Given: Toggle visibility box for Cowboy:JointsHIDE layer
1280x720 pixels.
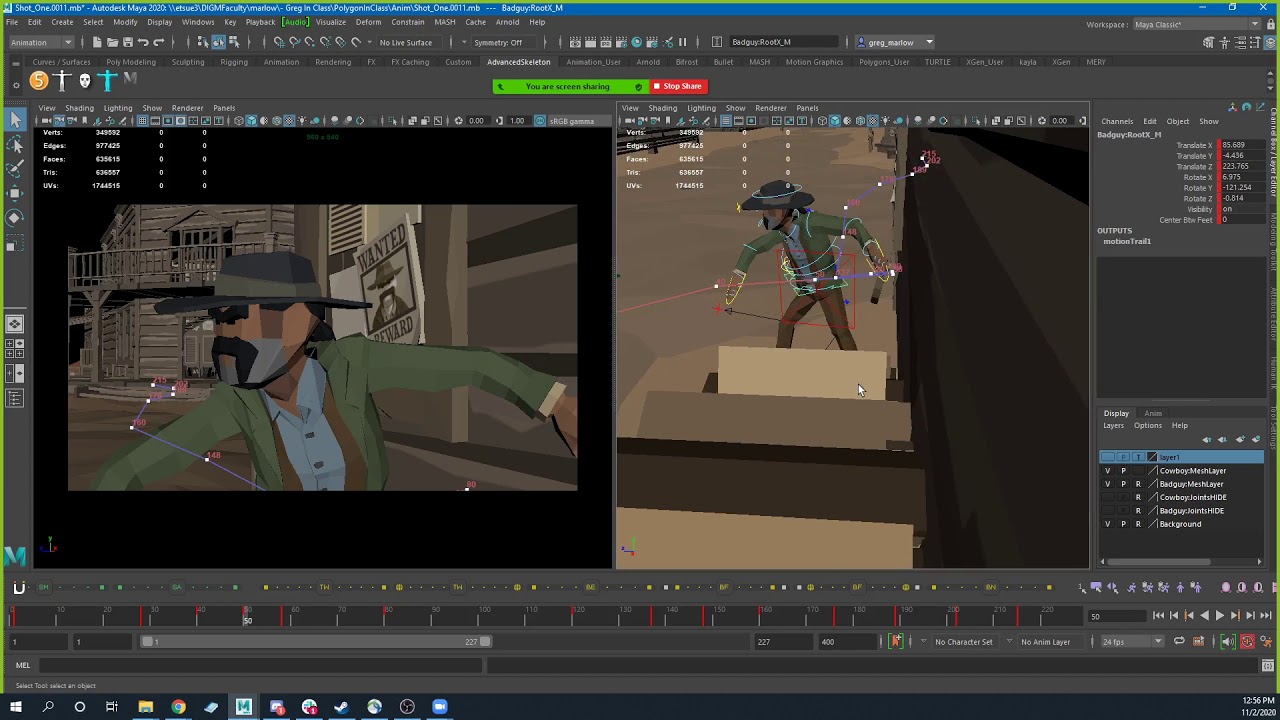Looking at the screenshot, I should [x=1107, y=497].
